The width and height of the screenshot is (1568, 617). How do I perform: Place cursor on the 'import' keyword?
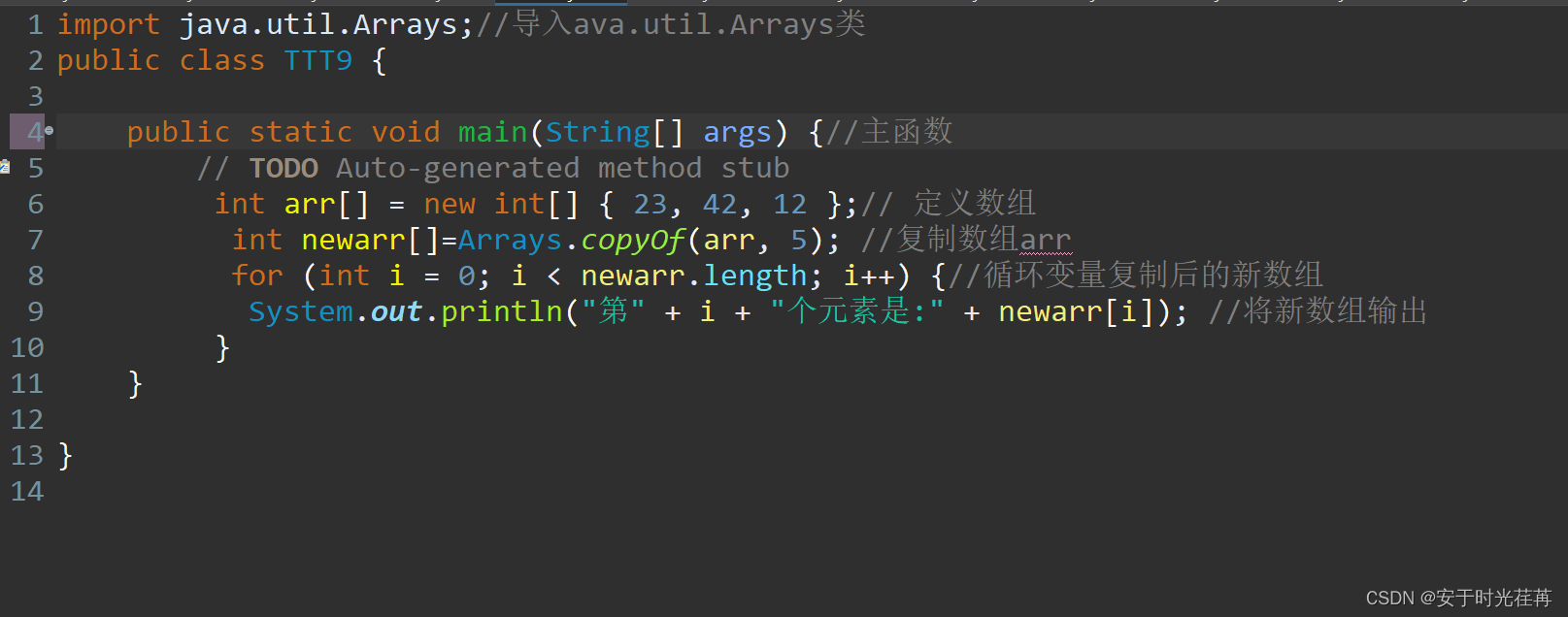point(108,24)
